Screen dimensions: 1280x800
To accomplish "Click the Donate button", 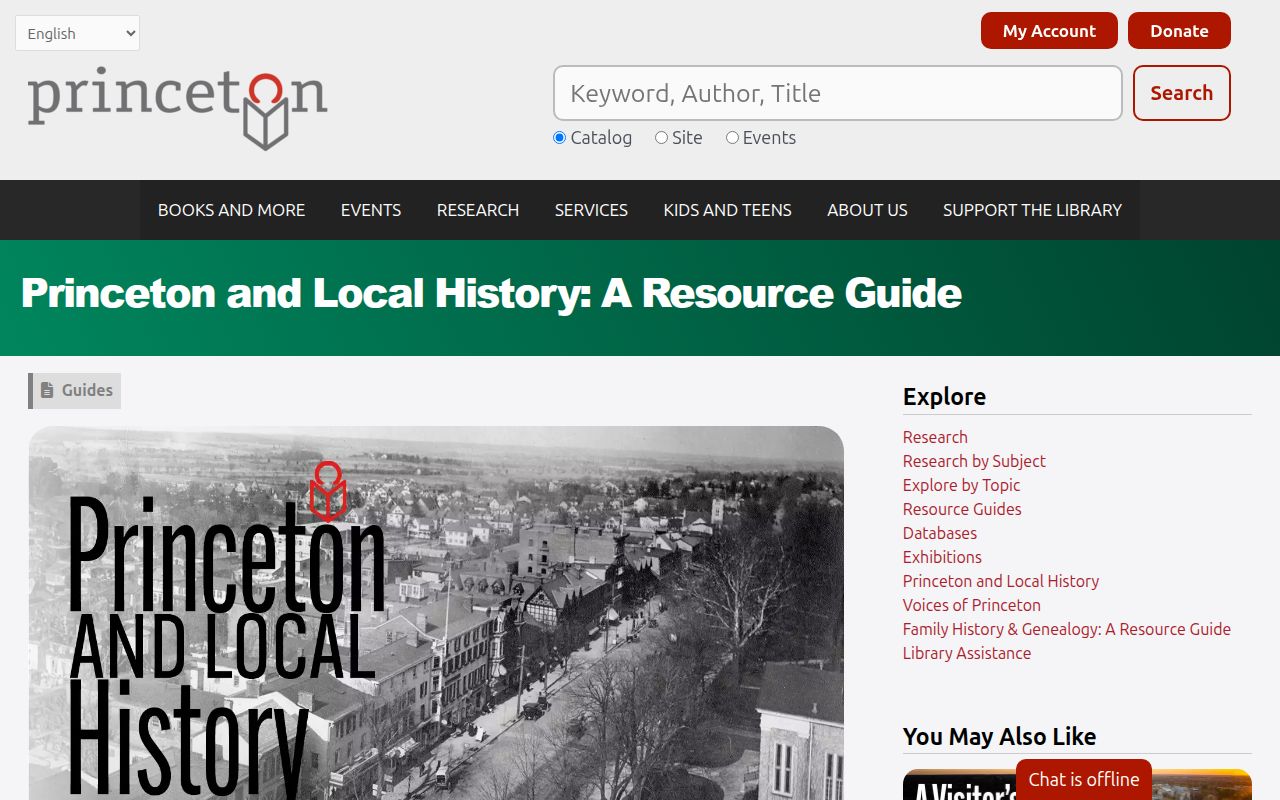I will (1179, 31).
